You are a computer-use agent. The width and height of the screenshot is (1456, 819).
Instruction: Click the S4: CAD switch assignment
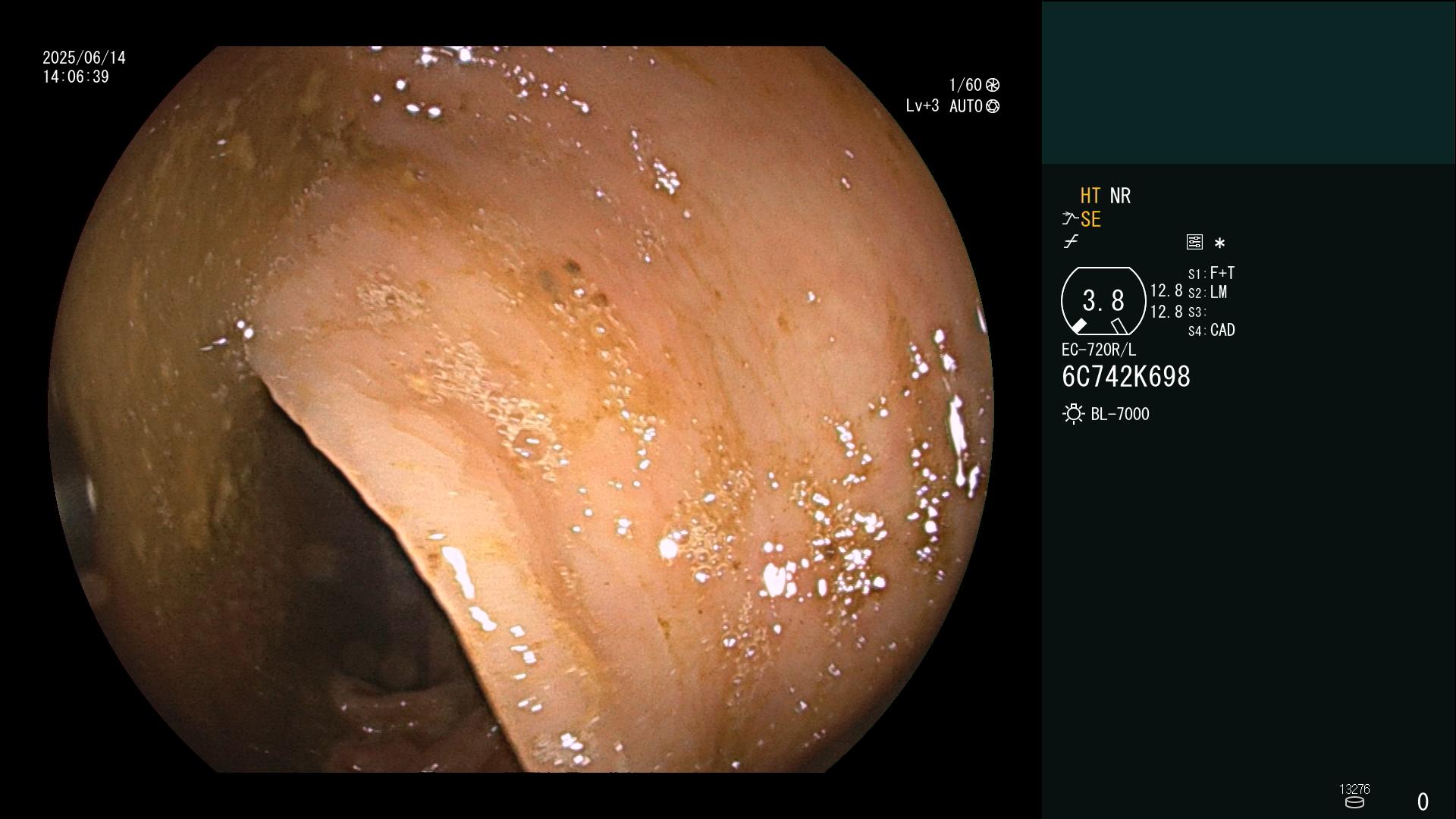[1212, 330]
